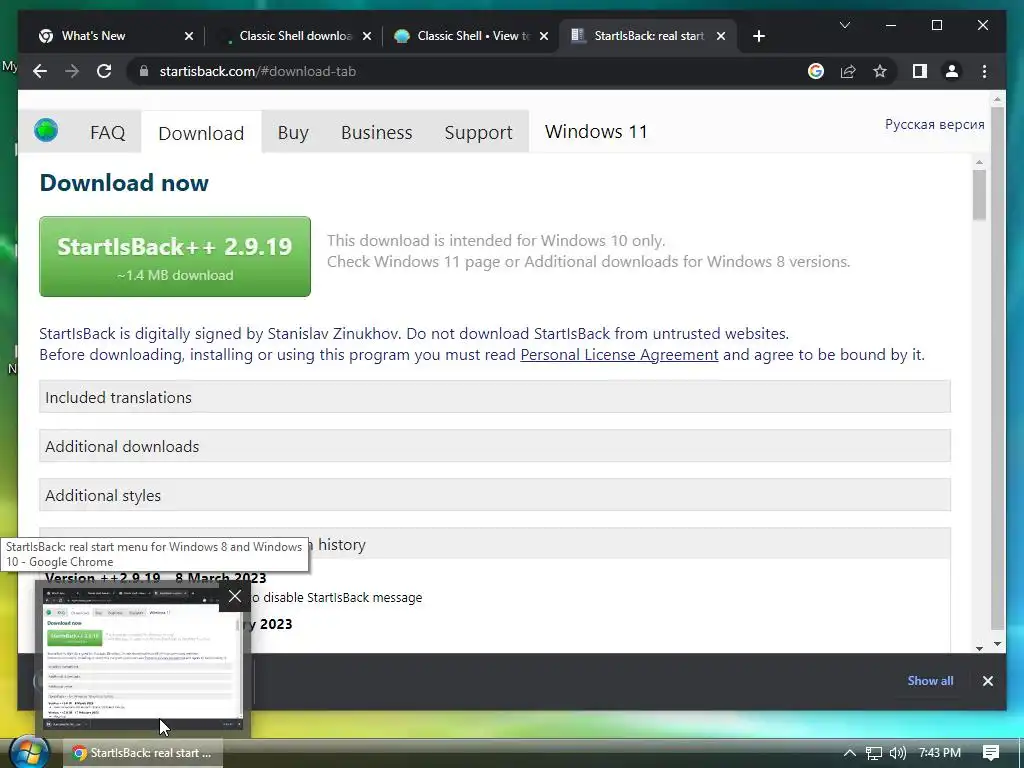Click the Windows Start orb
This screenshot has width=1024, height=768.
coord(29,752)
